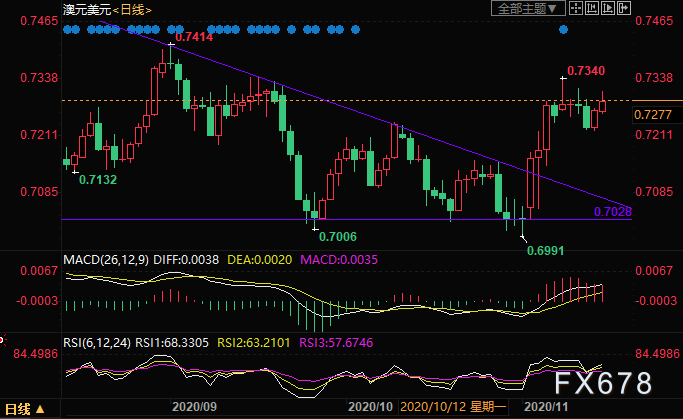683x419 pixels.
Task: Click the MACD(26,12,9) indicator label
Action: pyautogui.click(x=106, y=260)
